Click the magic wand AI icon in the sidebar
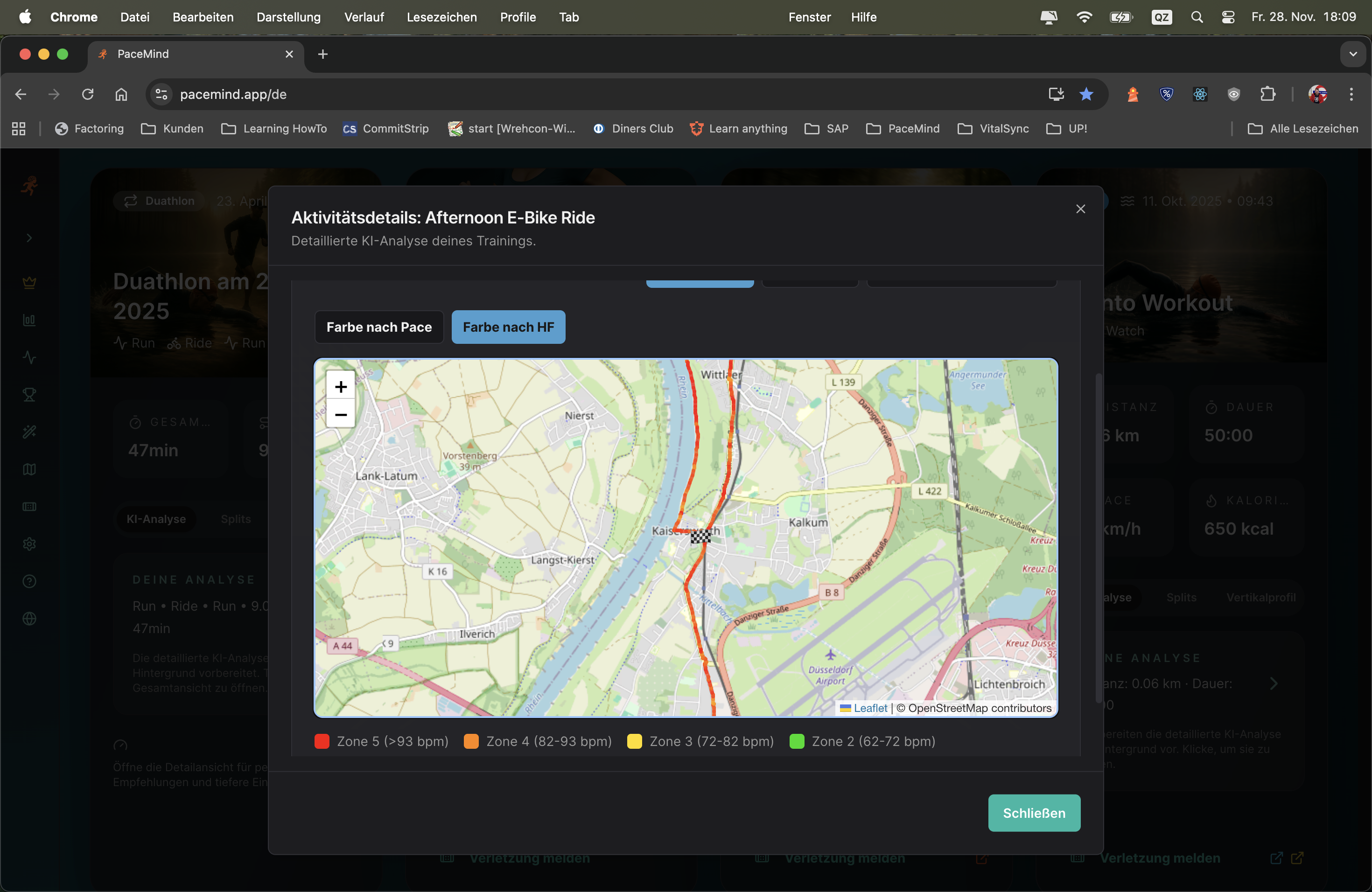Screen dimensions: 1372x892 [x=28, y=432]
